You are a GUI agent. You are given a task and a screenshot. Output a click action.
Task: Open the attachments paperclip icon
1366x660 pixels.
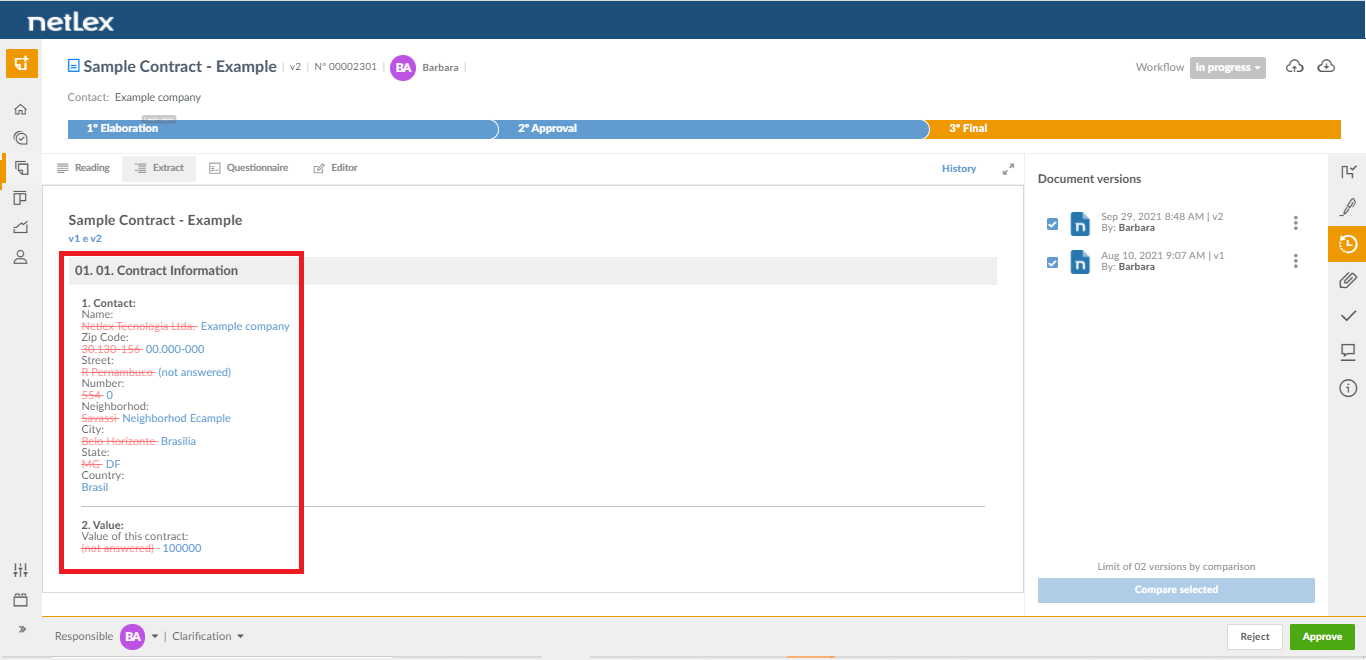[x=1348, y=280]
